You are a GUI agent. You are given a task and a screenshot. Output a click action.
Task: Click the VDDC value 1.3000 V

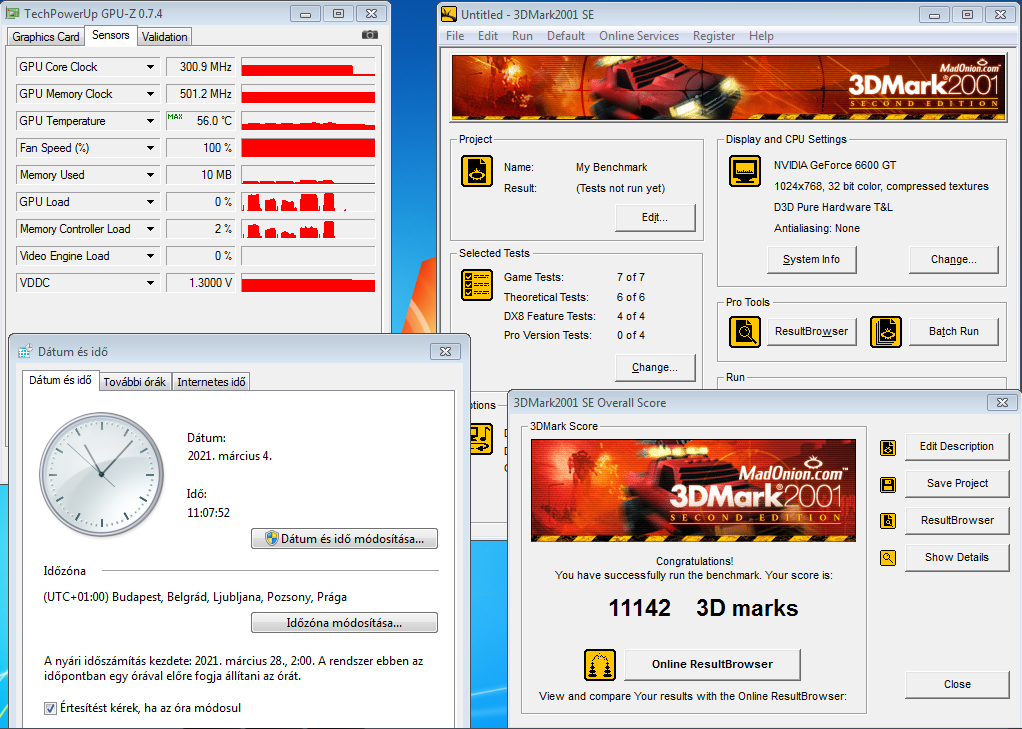[x=199, y=283]
